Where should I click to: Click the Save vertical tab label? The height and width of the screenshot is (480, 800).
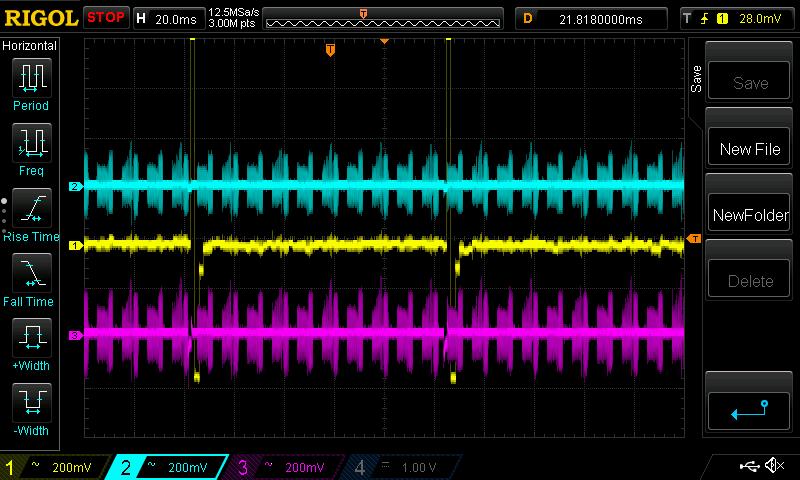click(696, 79)
